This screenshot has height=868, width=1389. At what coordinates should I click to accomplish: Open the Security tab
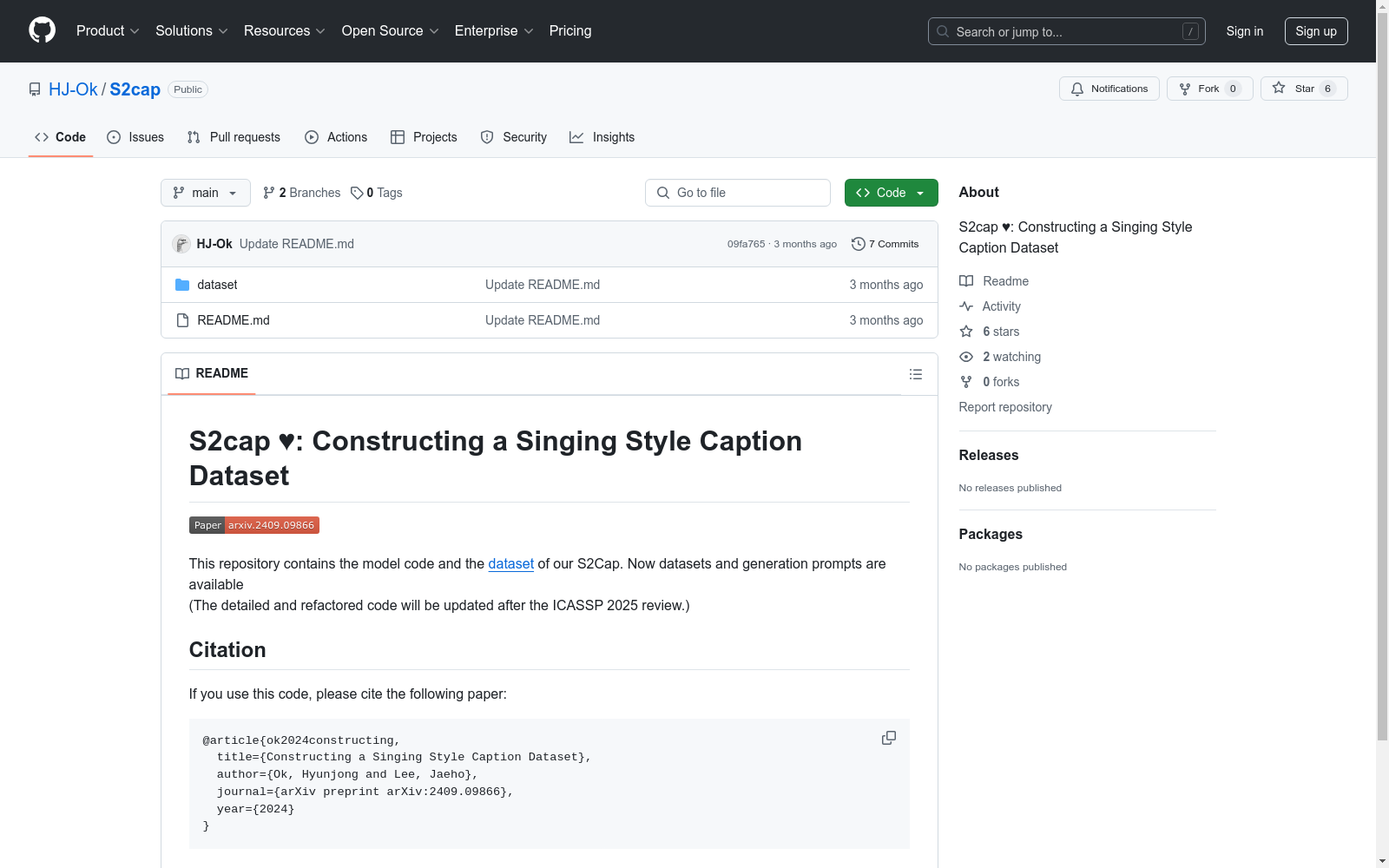[514, 137]
